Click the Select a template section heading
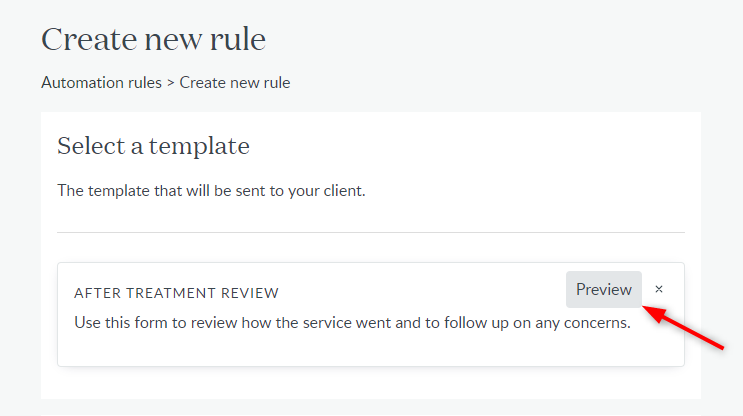This screenshot has width=743, height=416. [153, 146]
